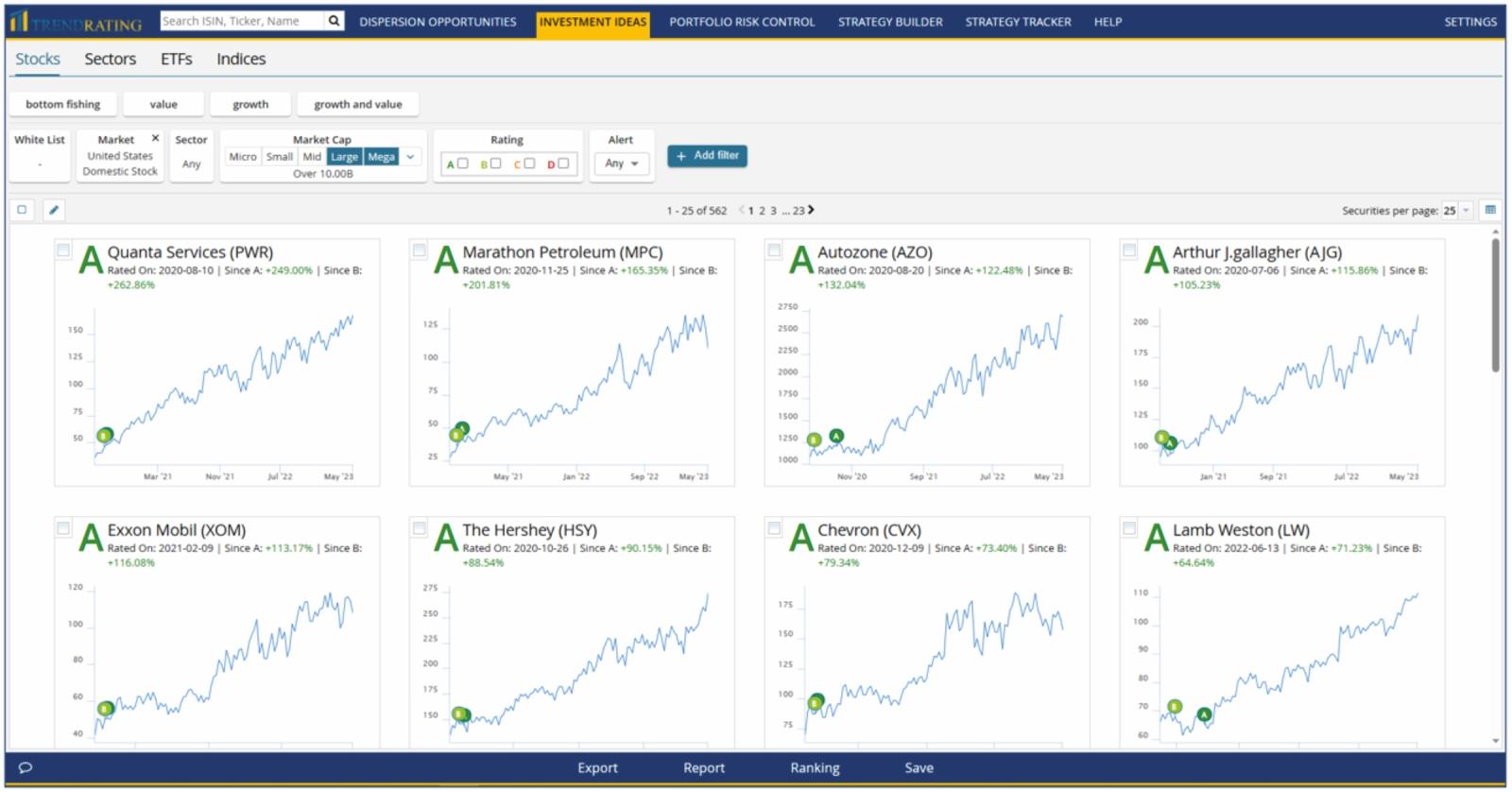Viewport: 1512px width, 792px height.
Task: Toggle Small market cap filter
Action: coord(280,157)
